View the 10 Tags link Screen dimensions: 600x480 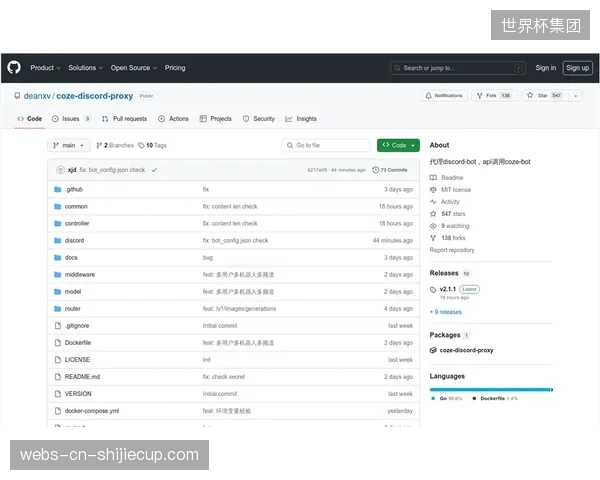(152, 145)
